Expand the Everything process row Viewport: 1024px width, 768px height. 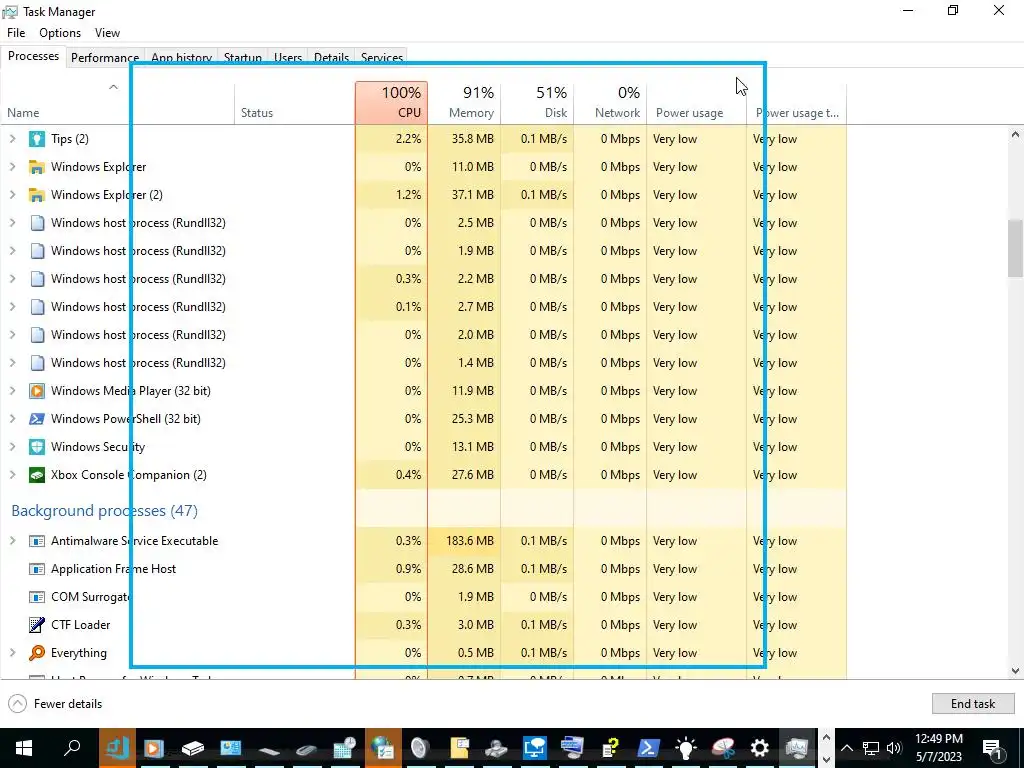pyautogui.click(x=12, y=653)
